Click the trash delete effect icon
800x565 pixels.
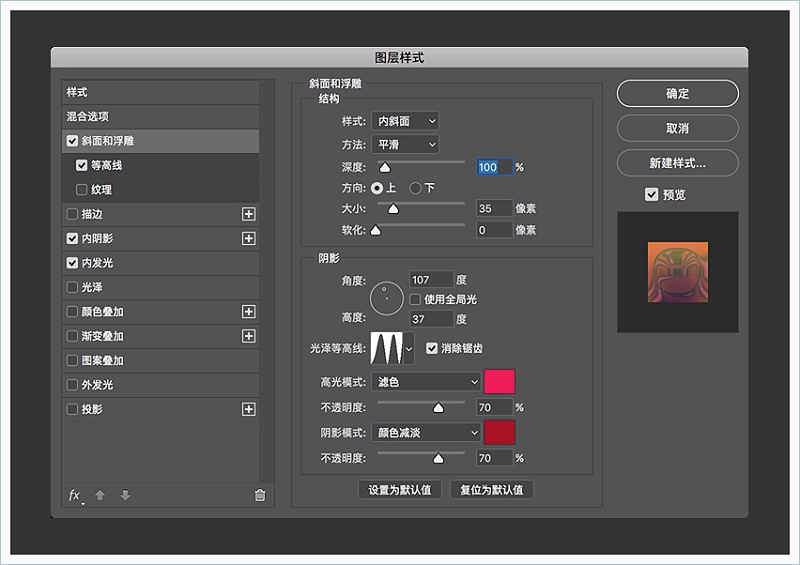click(260, 495)
